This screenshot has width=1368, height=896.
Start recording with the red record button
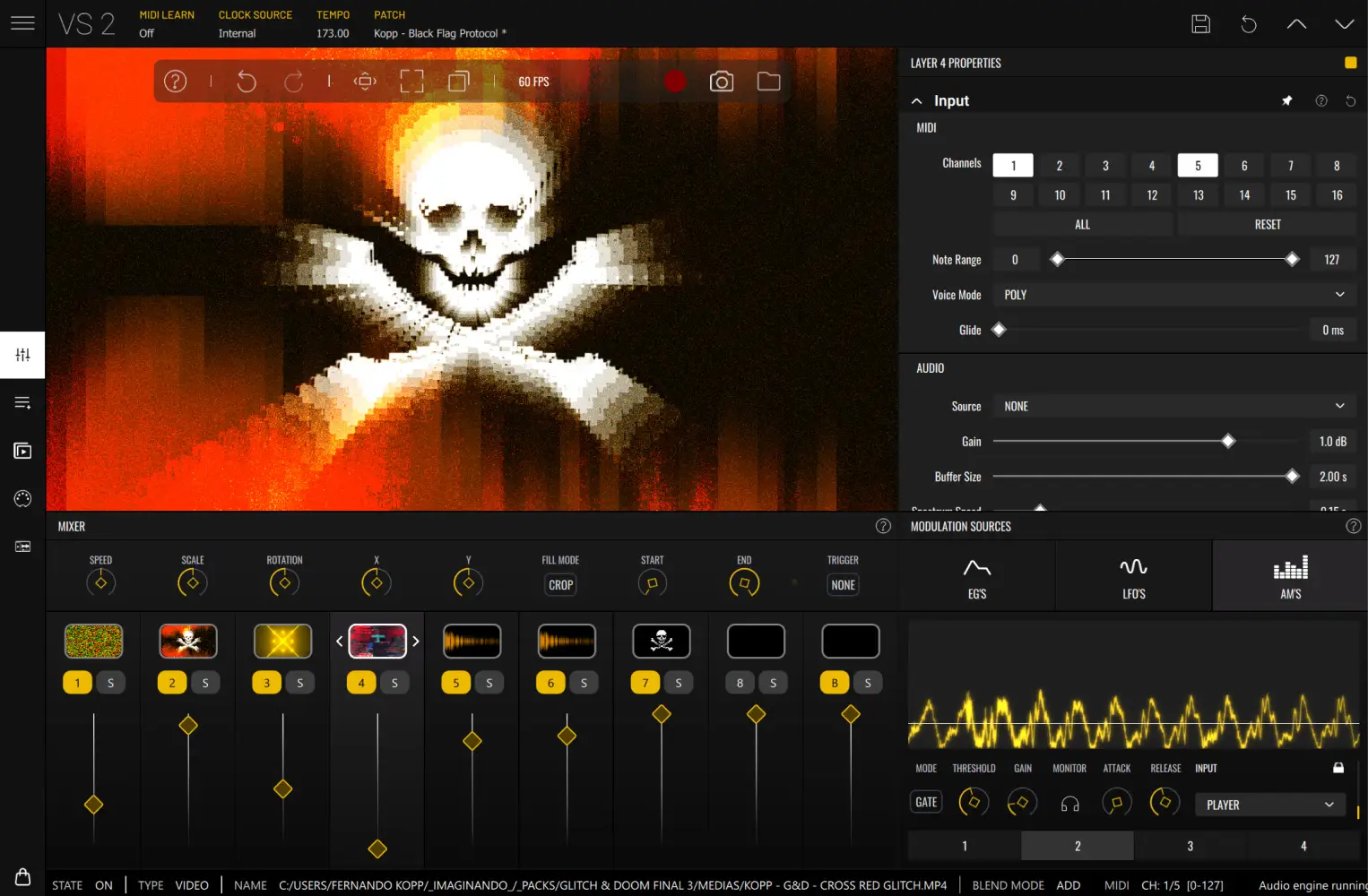pos(675,81)
